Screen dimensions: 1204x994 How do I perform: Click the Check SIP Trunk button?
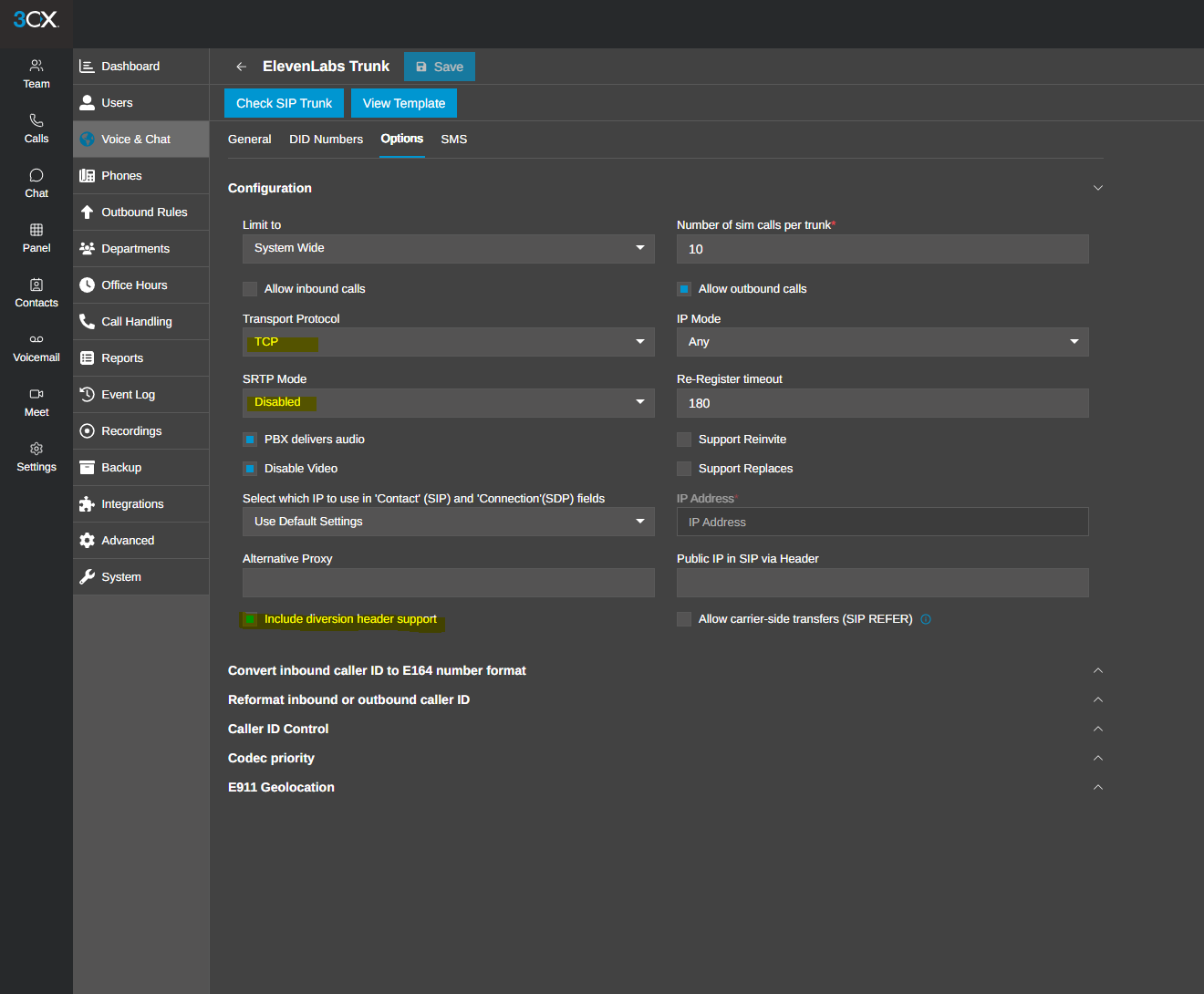tap(284, 103)
